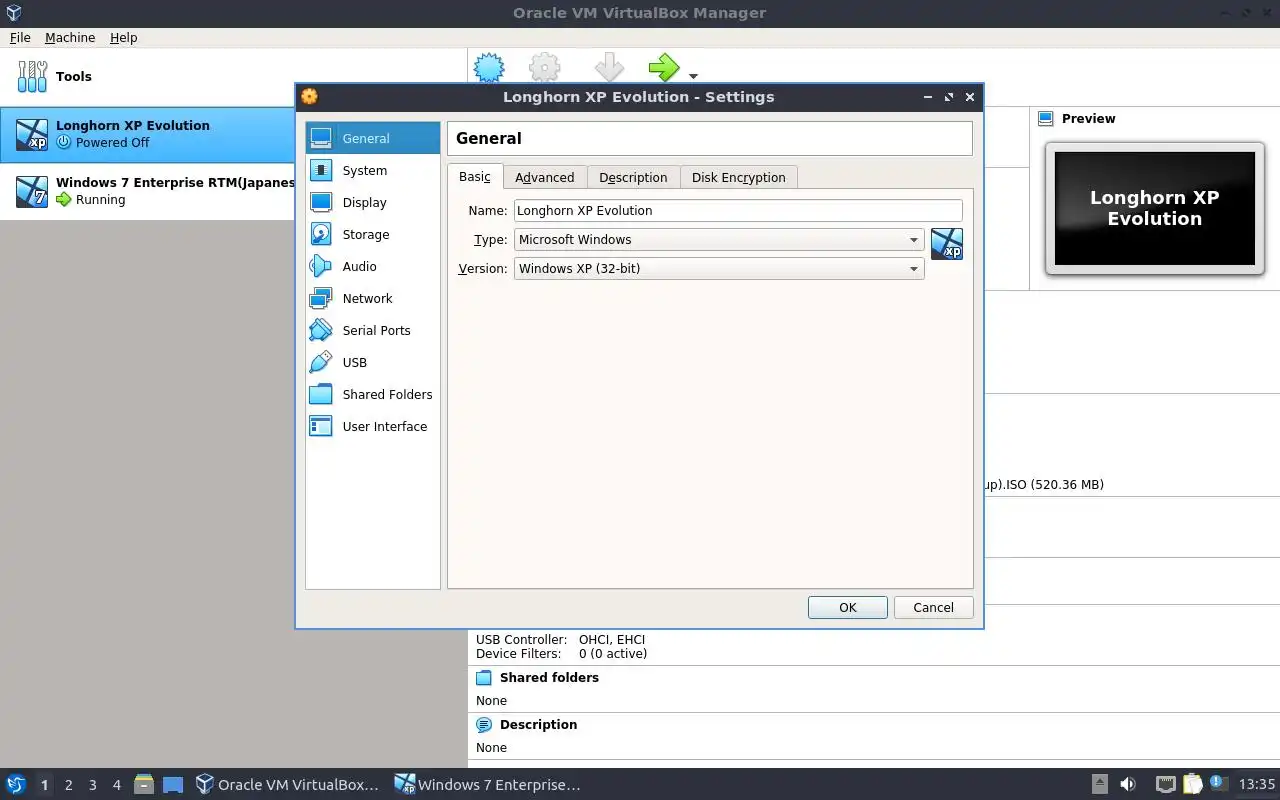The image size is (1280, 800).
Task: Open Shared Folders in the settings sidebar
Action: 373,394
